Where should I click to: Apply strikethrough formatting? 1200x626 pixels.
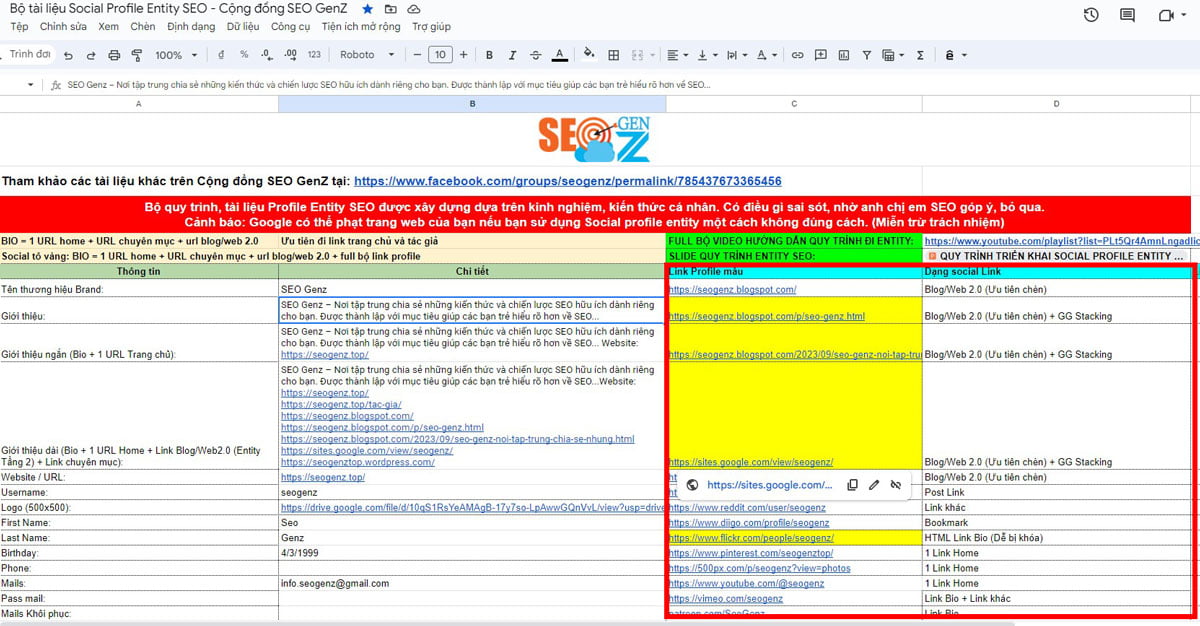pos(535,55)
